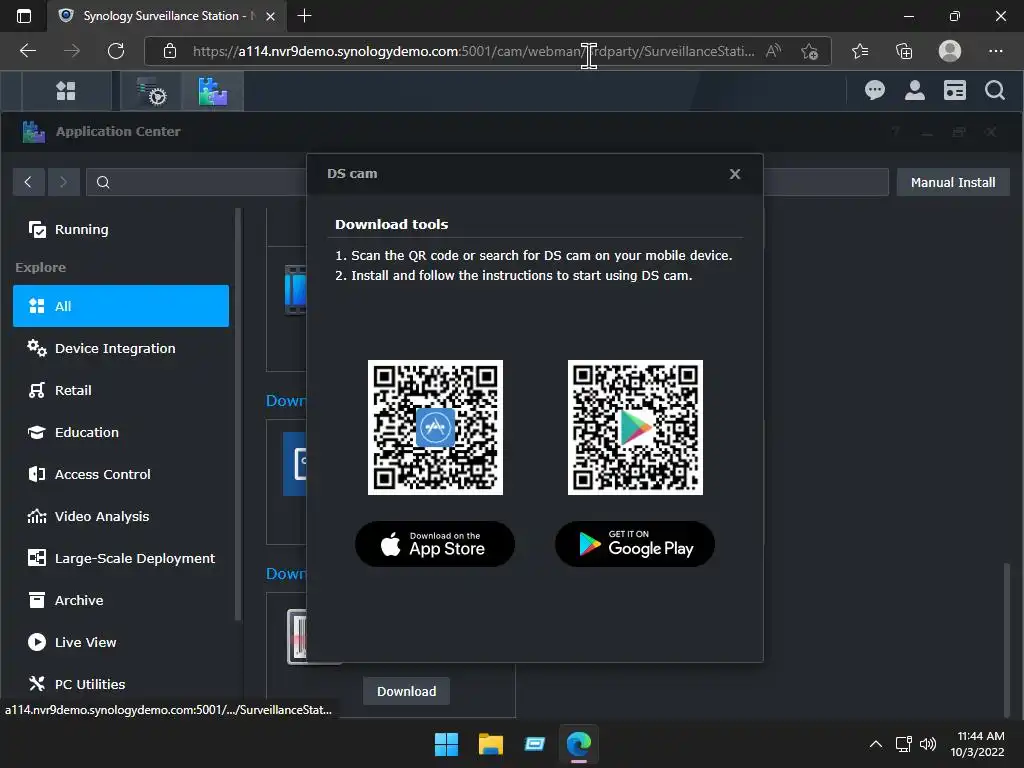Image resolution: width=1024 pixels, height=768 pixels.
Task: Select the All category
Action: [121, 306]
